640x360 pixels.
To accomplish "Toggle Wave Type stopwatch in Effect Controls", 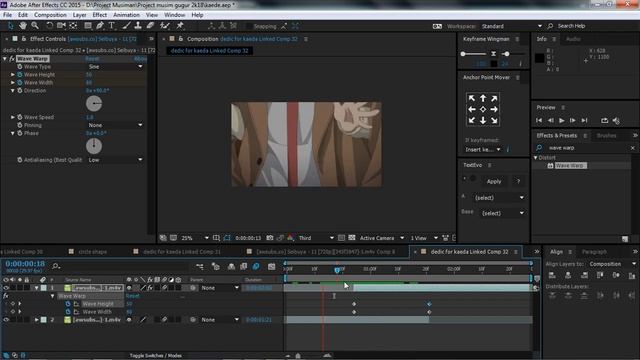I will click(20, 67).
